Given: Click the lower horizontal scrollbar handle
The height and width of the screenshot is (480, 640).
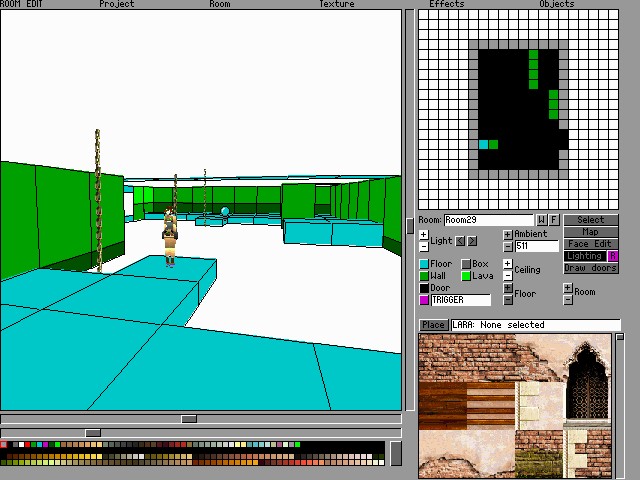Looking at the screenshot, I should pos(93,433).
